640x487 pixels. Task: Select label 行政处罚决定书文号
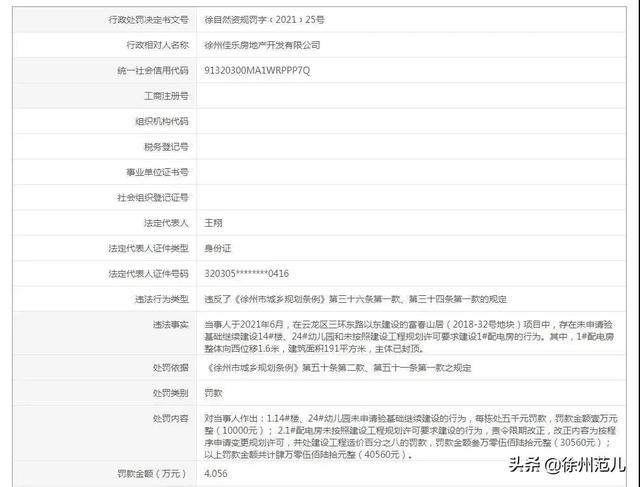click(x=149, y=20)
